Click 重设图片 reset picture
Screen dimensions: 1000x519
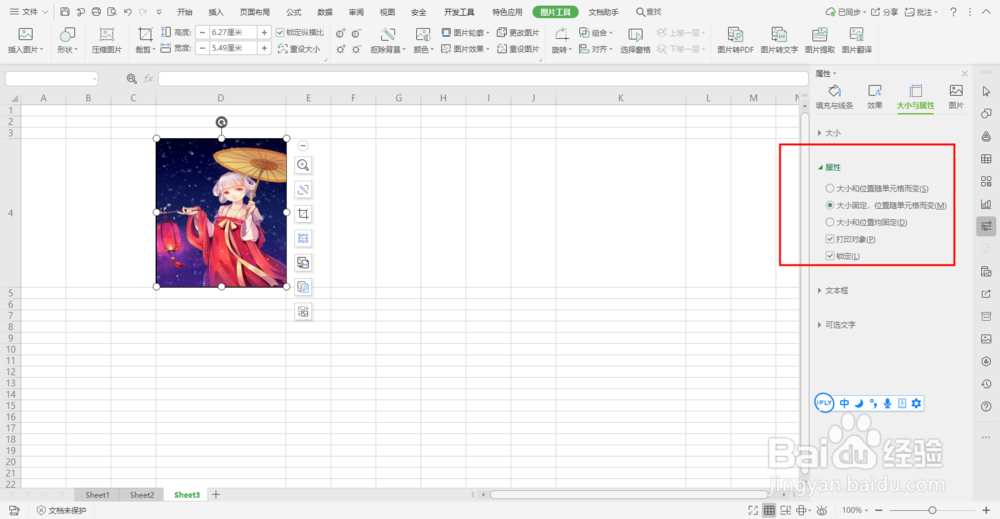518,48
